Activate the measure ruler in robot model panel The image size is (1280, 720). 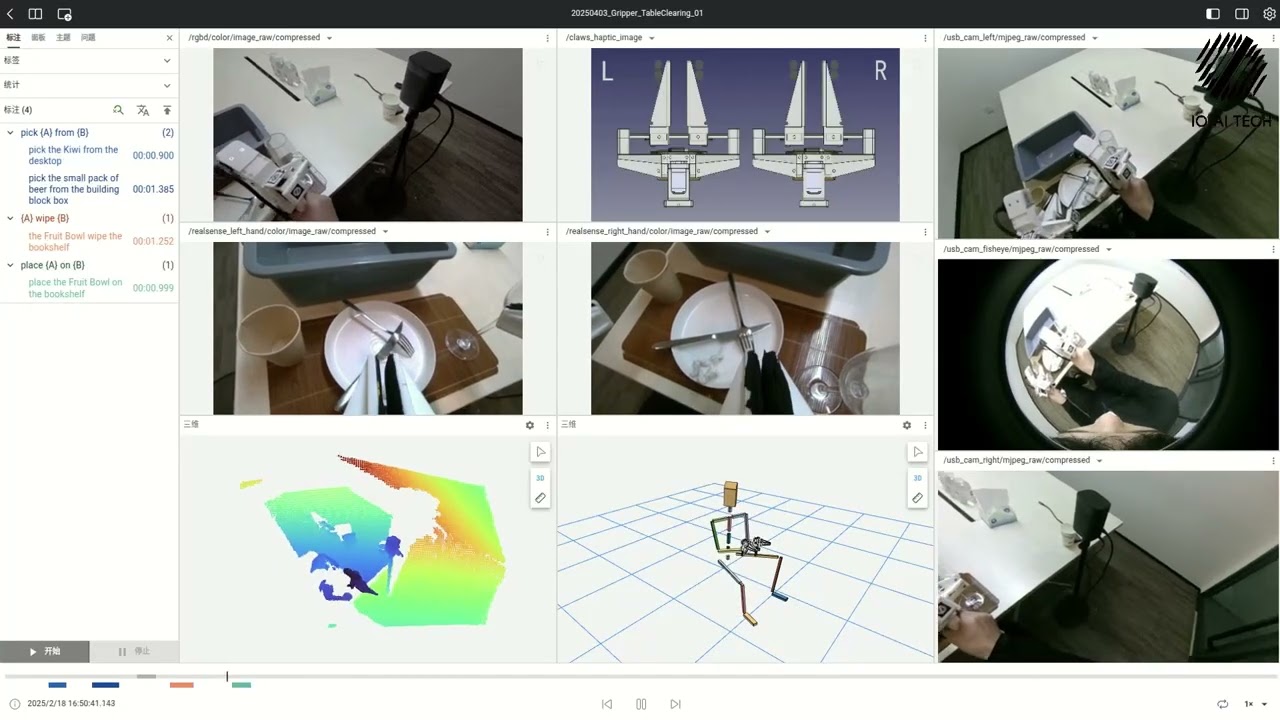pyautogui.click(x=917, y=498)
